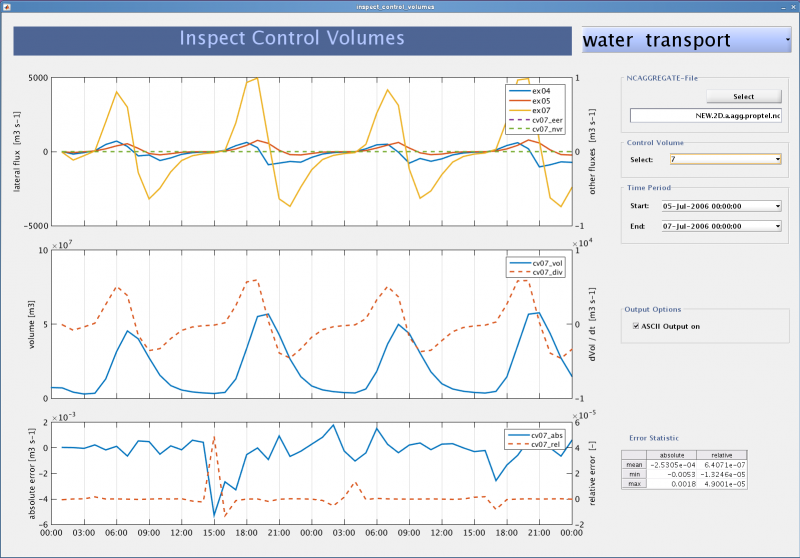This screenshot has height=558, width=800.
Task: Click the MATLAB icon in the title bar
Action: 7,7
